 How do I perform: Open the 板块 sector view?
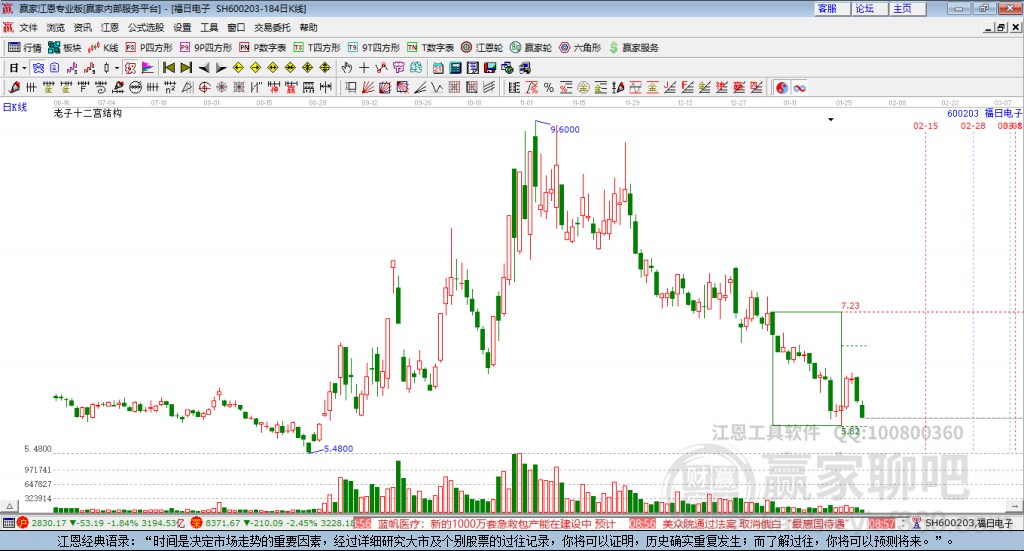point(65,48)
